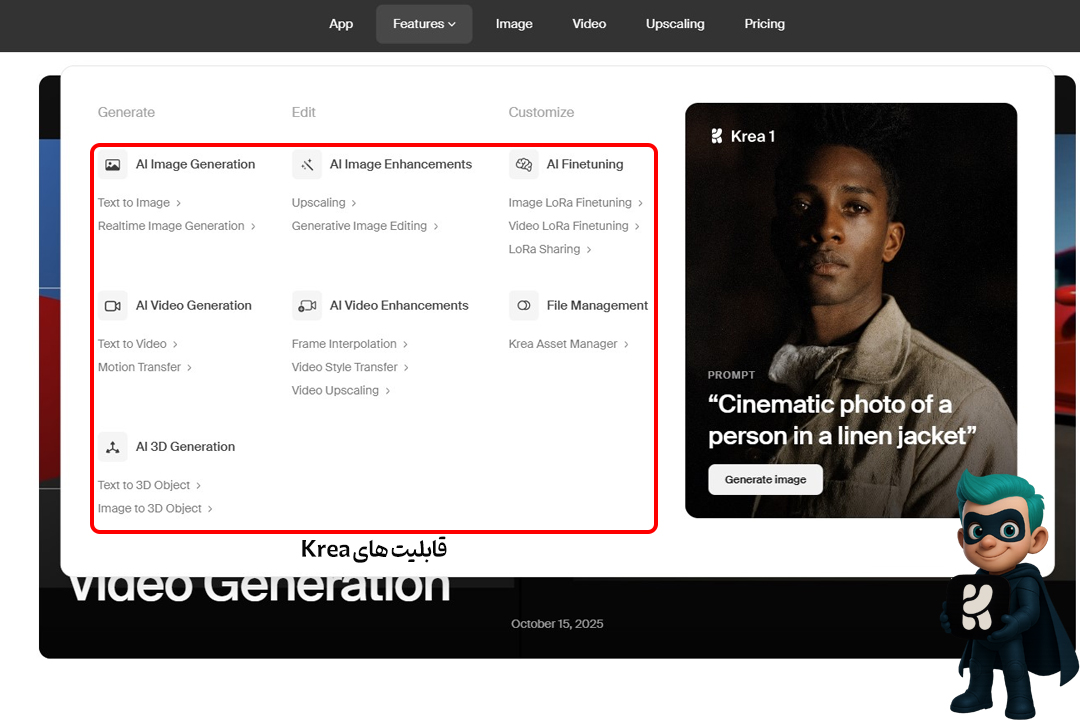This screenshot has width=1080, height=720.
Task: Select Video in the top navigation
Action: coord(589,23)
